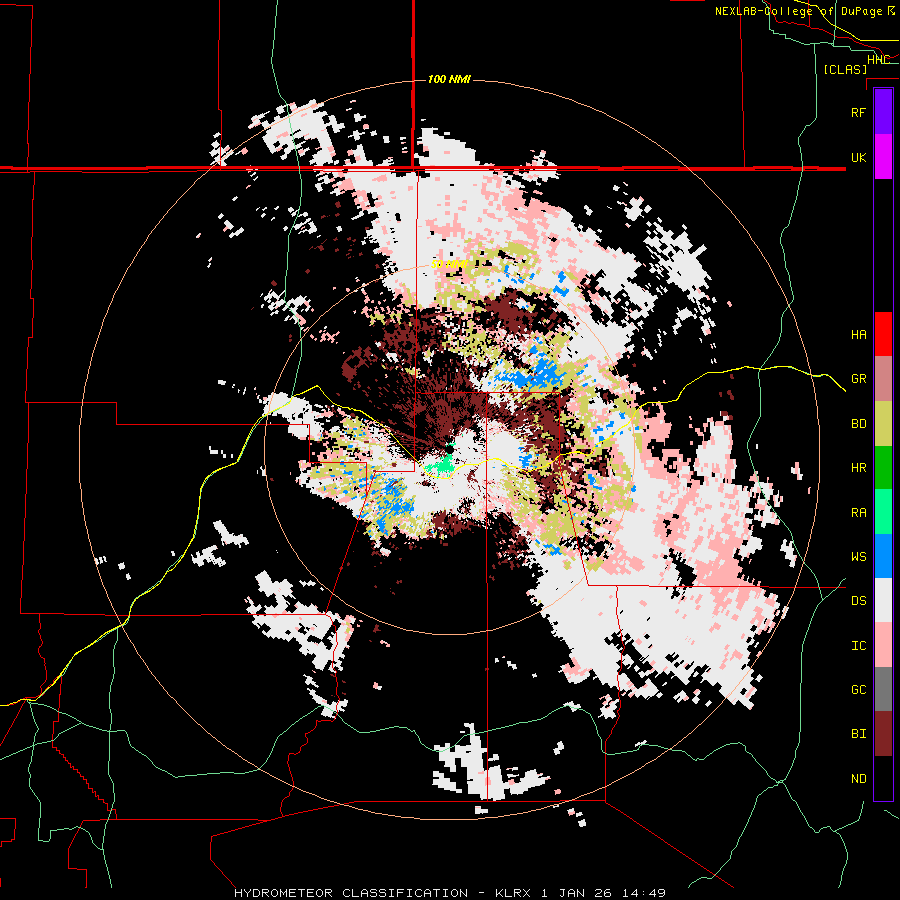Click the BI biological brown swatch
Image resolution: width=900 pixels, height=900 pixels.
[x=883, y=734]
